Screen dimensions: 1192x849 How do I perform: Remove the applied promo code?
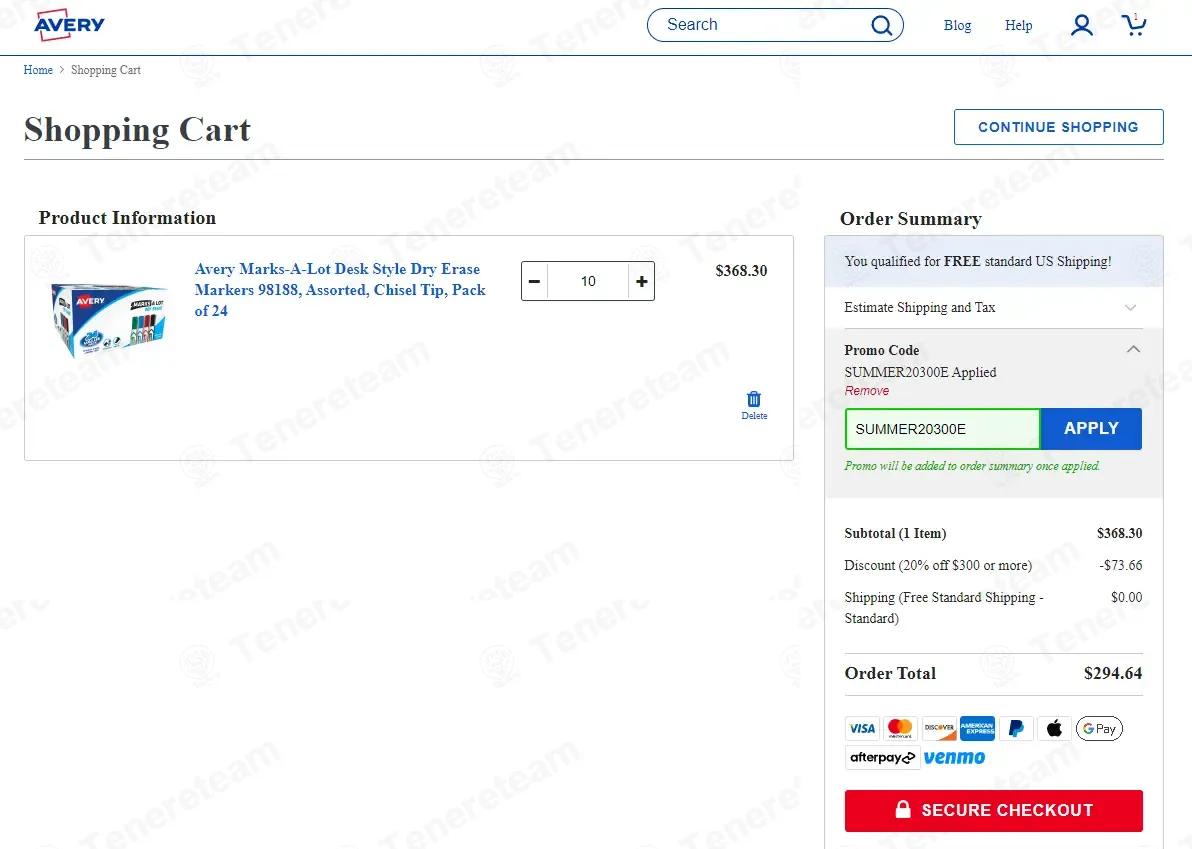coord(867,391)
